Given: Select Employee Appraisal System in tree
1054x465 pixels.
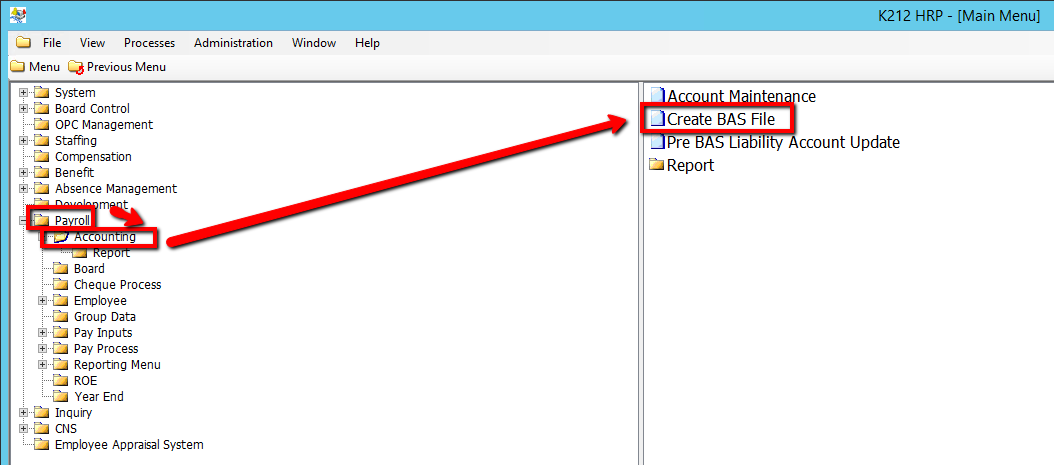Looking at the screenshot, I should tap(128, 445).
